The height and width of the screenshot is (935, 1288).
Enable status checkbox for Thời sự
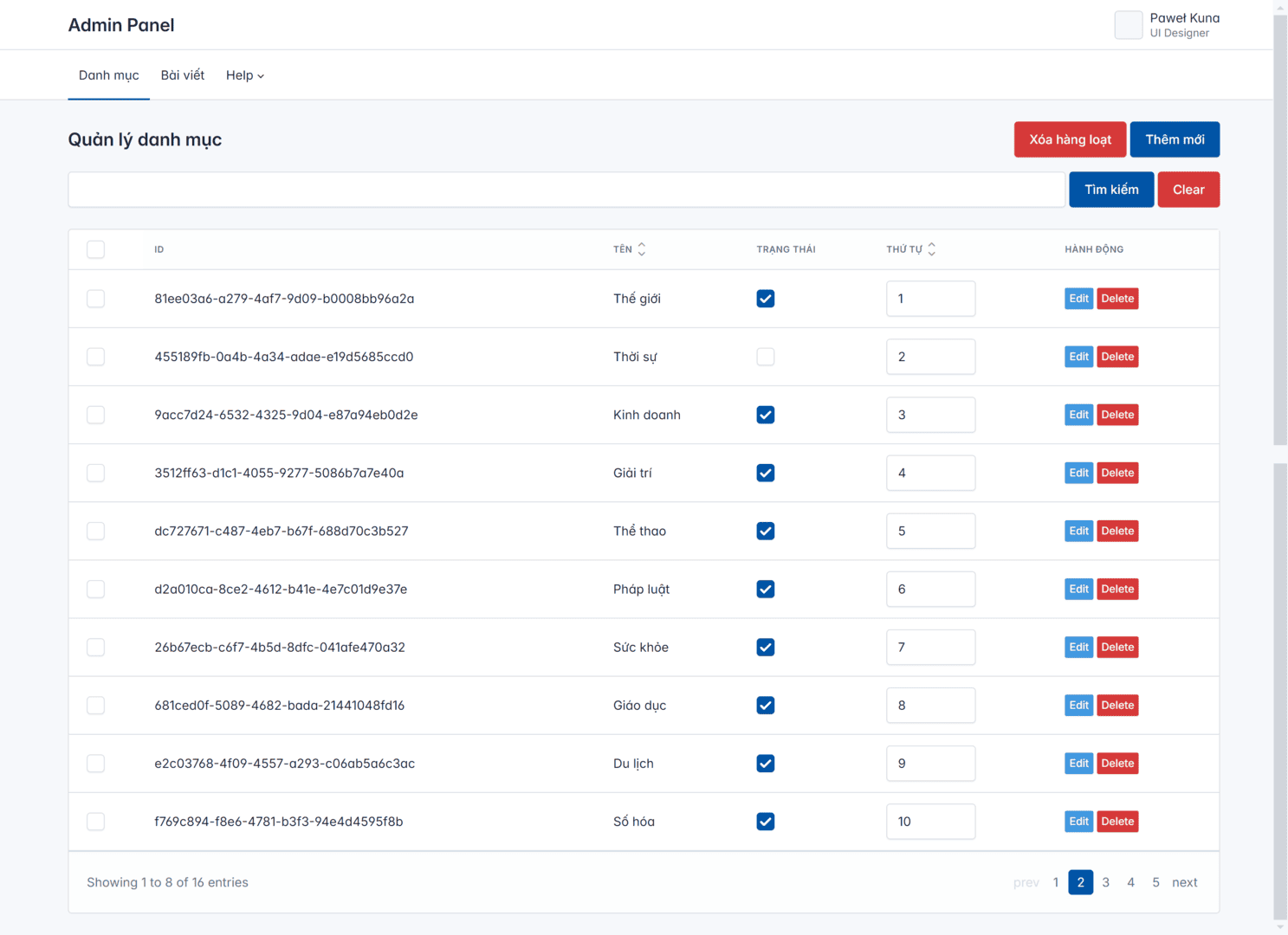pyautogui.click(x=765, y=357)
